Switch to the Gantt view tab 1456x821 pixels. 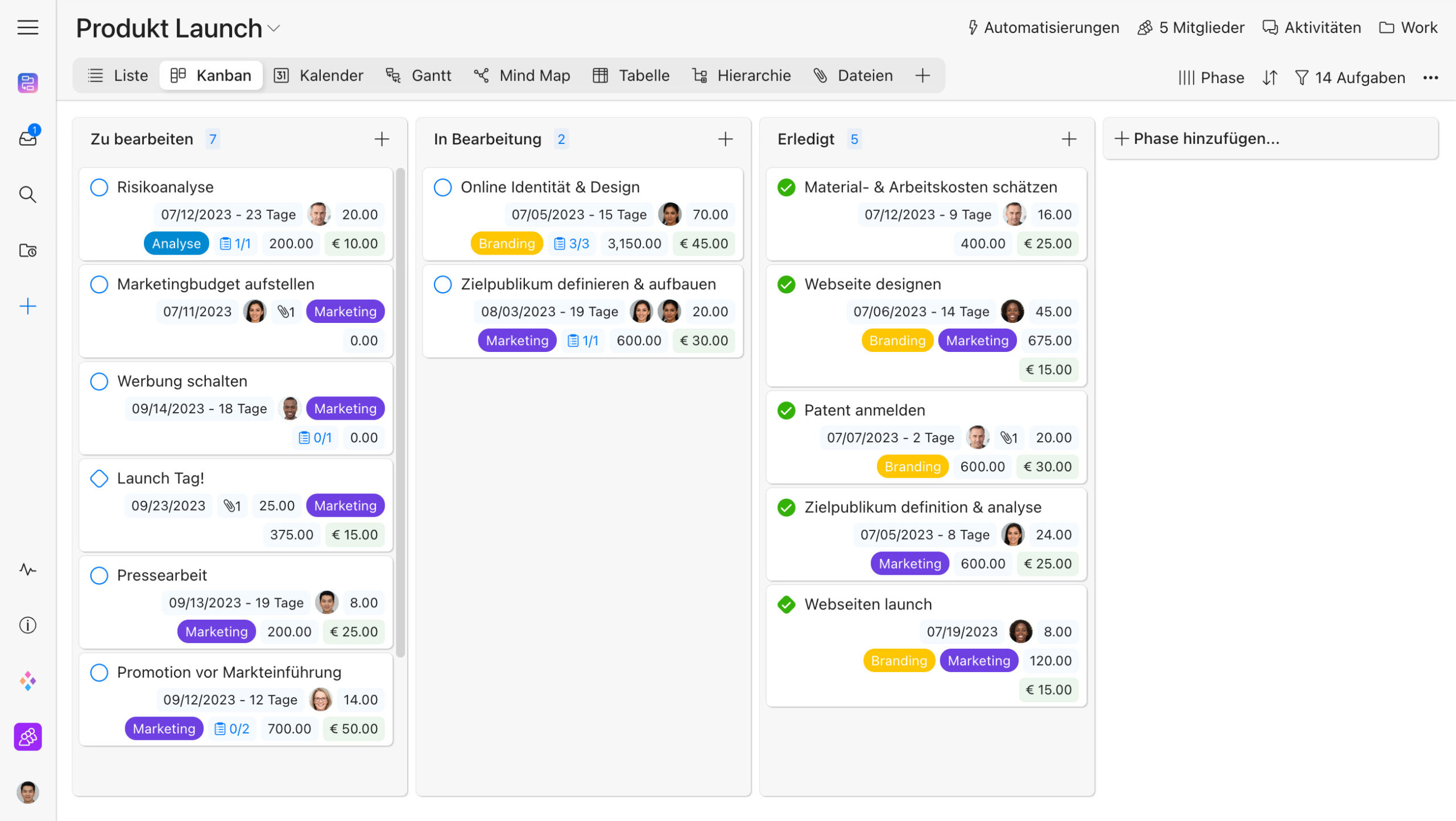point(419,75)
